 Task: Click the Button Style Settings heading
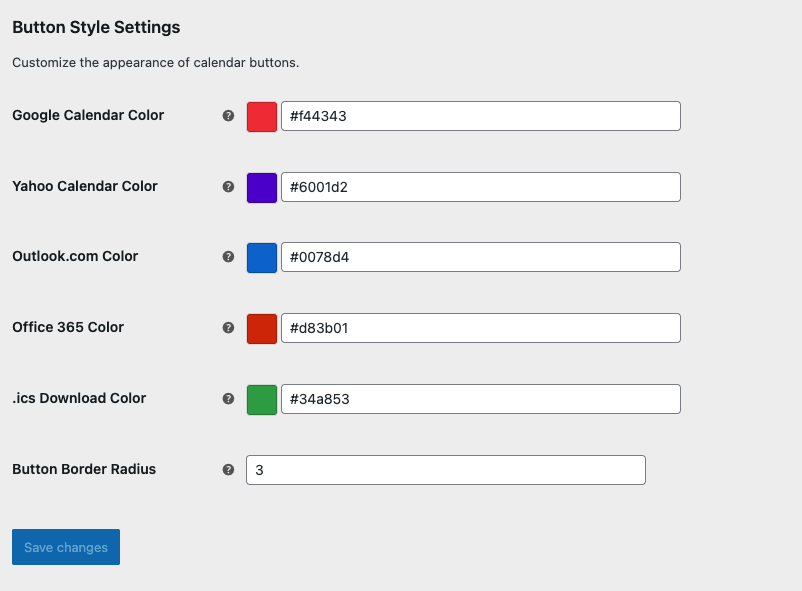(x=95, y=27)
